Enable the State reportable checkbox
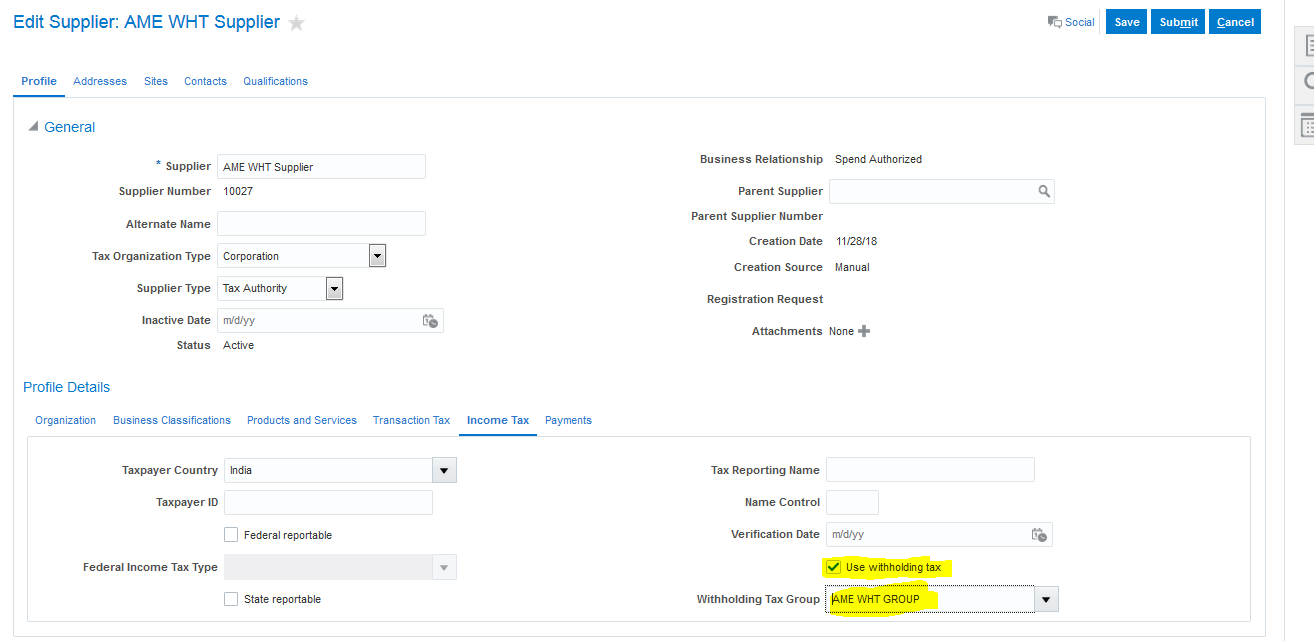The width and height of the screenshot is (1314, 641). tap(232, 599)
